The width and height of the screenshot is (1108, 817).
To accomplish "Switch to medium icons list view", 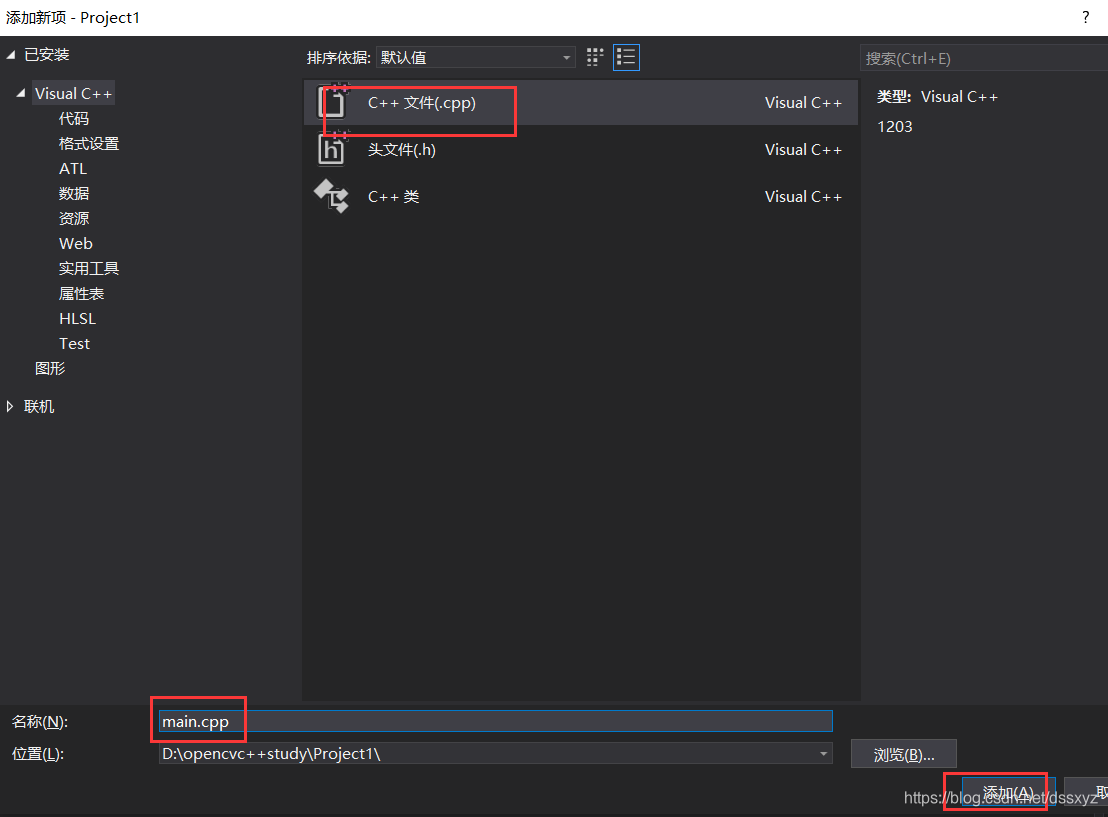I will pyautogui.click(x=626, y=57).
